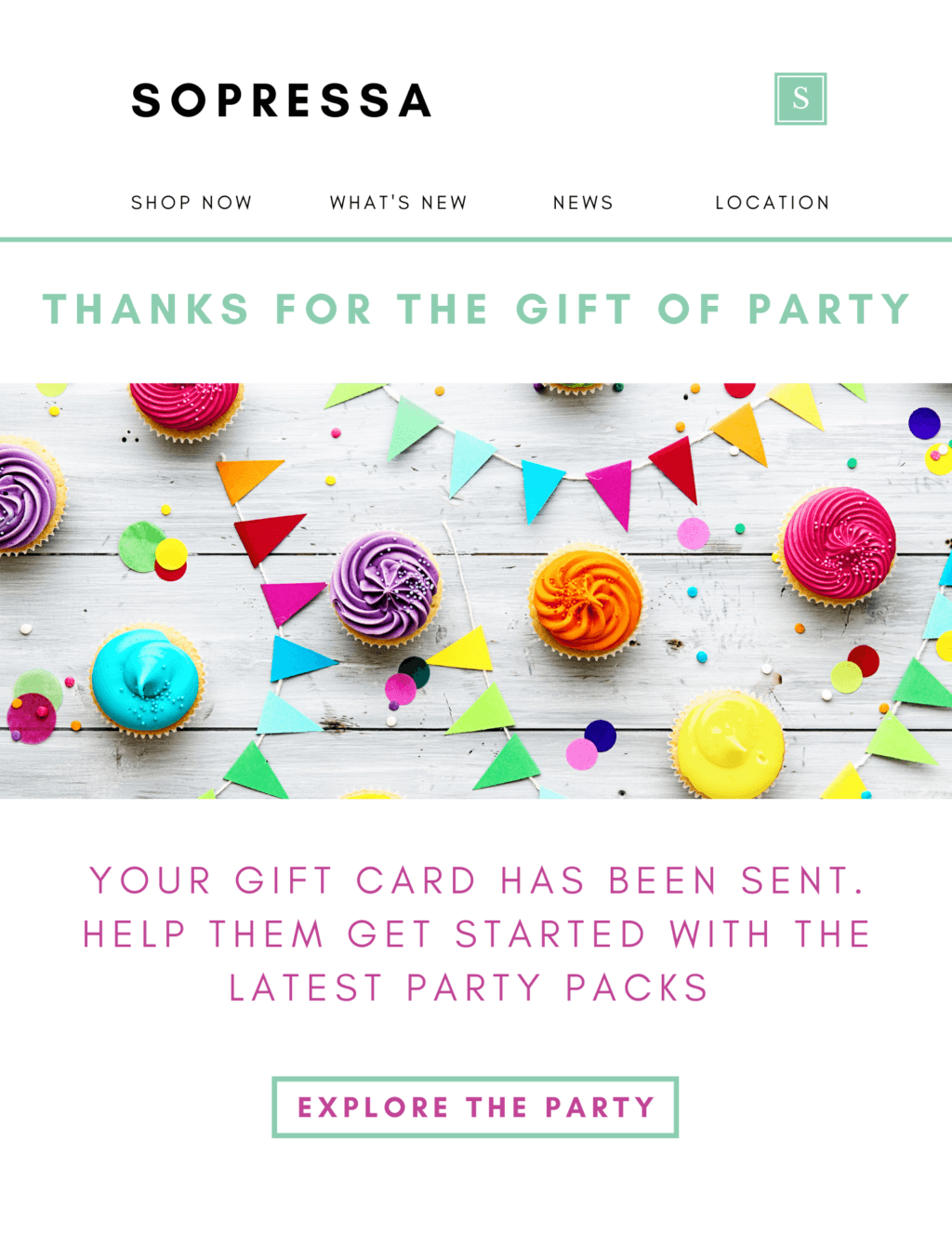Screen dimensions: 952x1233
Task: Navigate to the LOCATION page
Action: click(772, 202)
